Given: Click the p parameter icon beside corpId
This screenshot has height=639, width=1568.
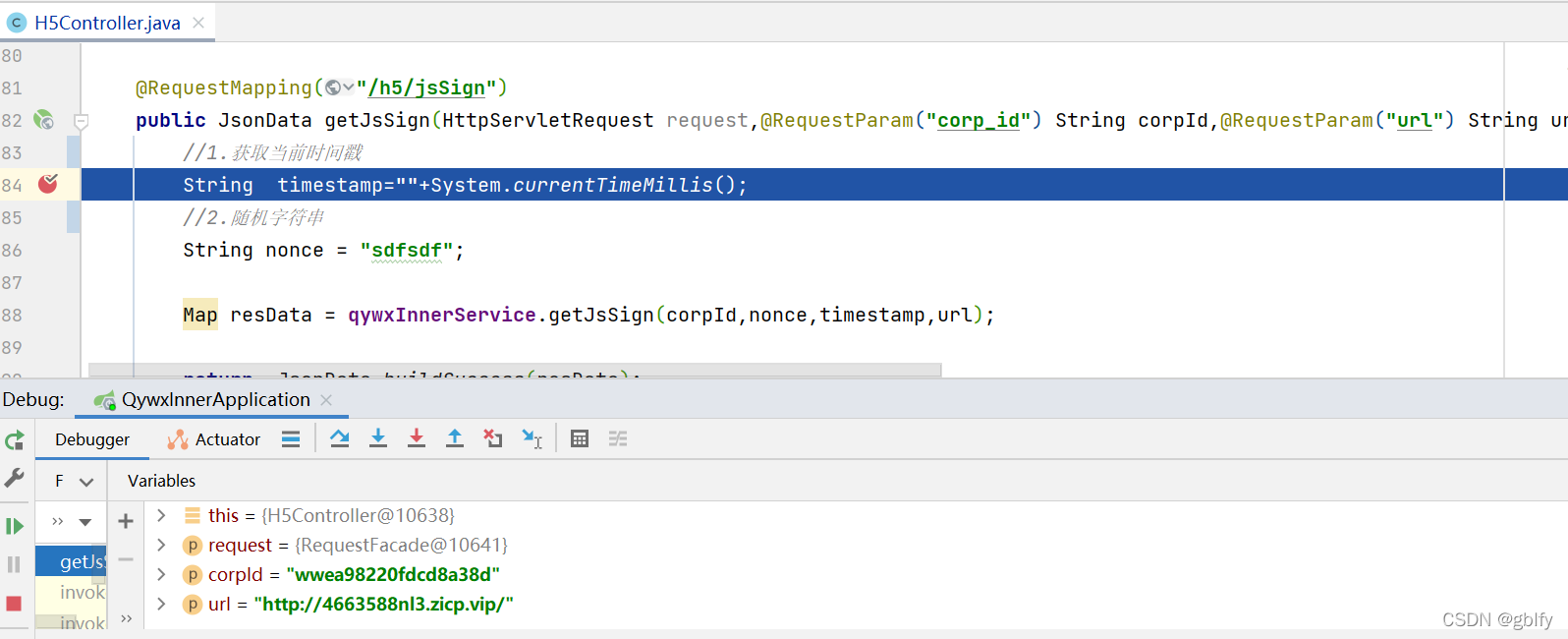Looking at the screenshot, I should pos(193,575).
